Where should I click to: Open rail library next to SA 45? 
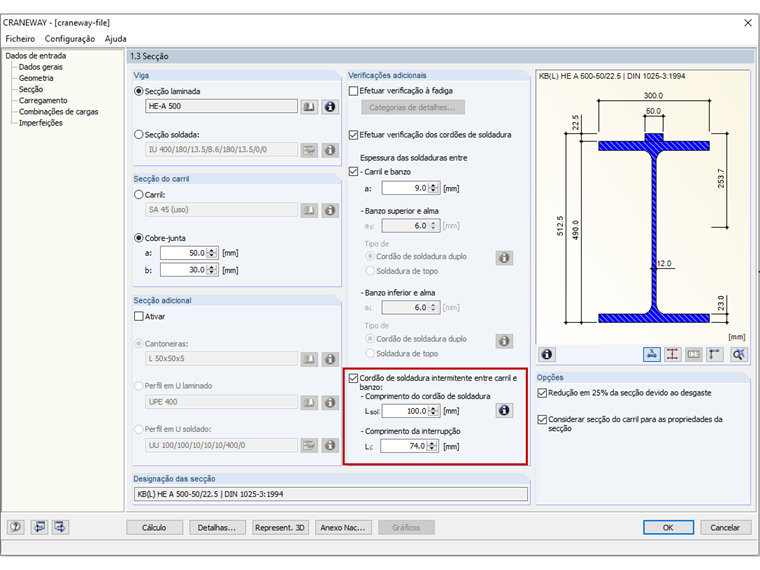click(309, 210)
